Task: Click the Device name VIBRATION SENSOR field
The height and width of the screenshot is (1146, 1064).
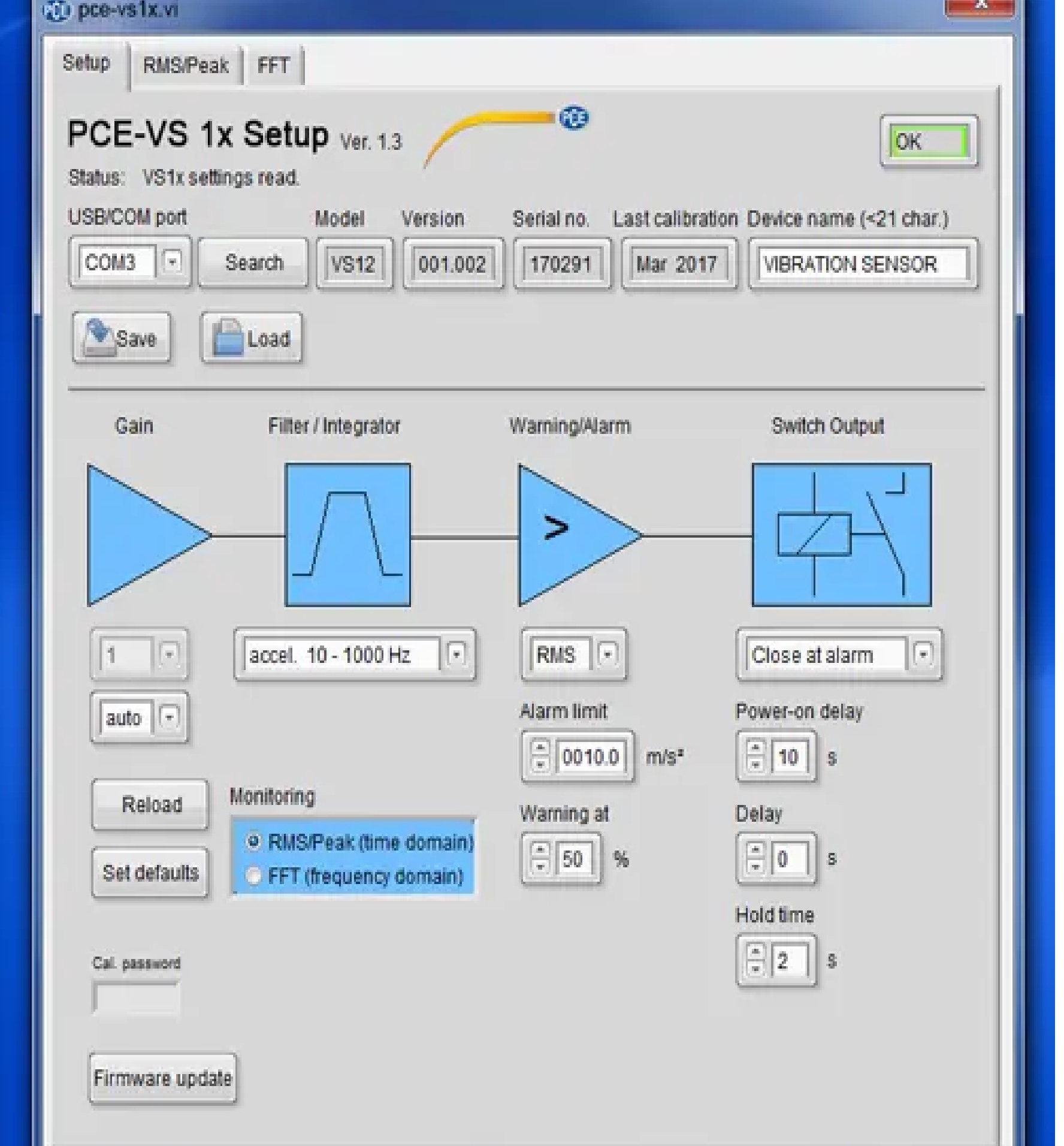Action: coord(863,264)
